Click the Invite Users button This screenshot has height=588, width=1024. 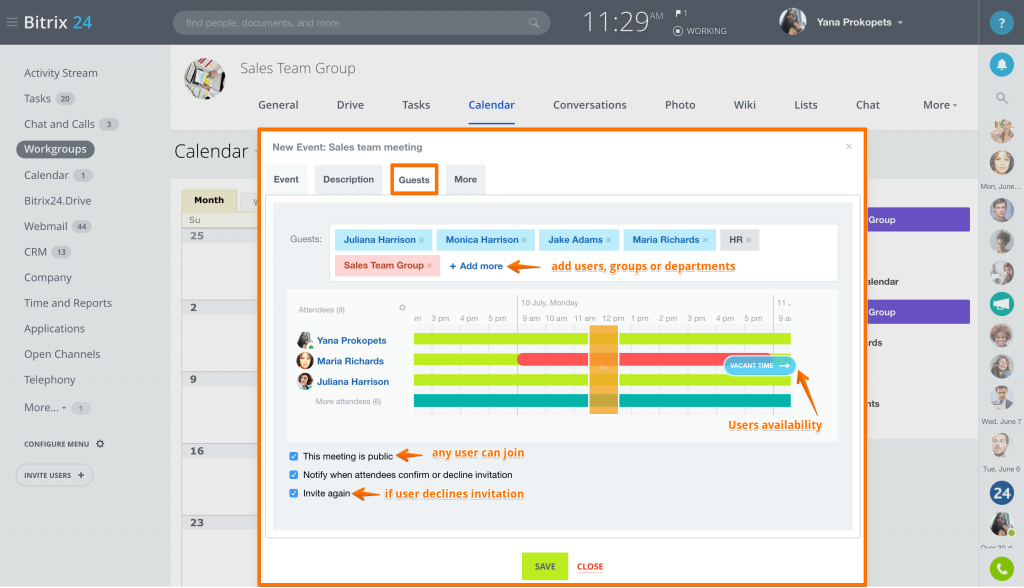coord(54,475)
